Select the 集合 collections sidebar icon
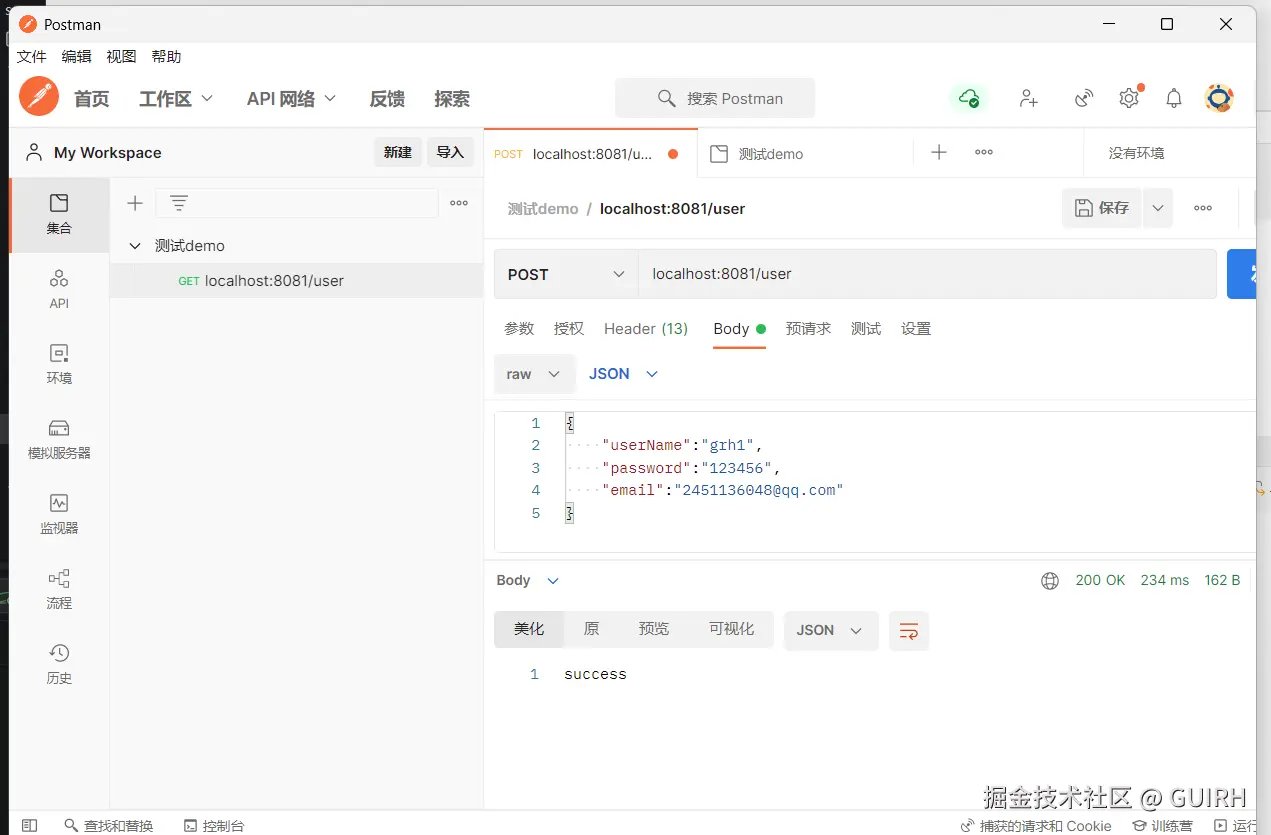Screen dimensions: 1271x835 (59, 214)
